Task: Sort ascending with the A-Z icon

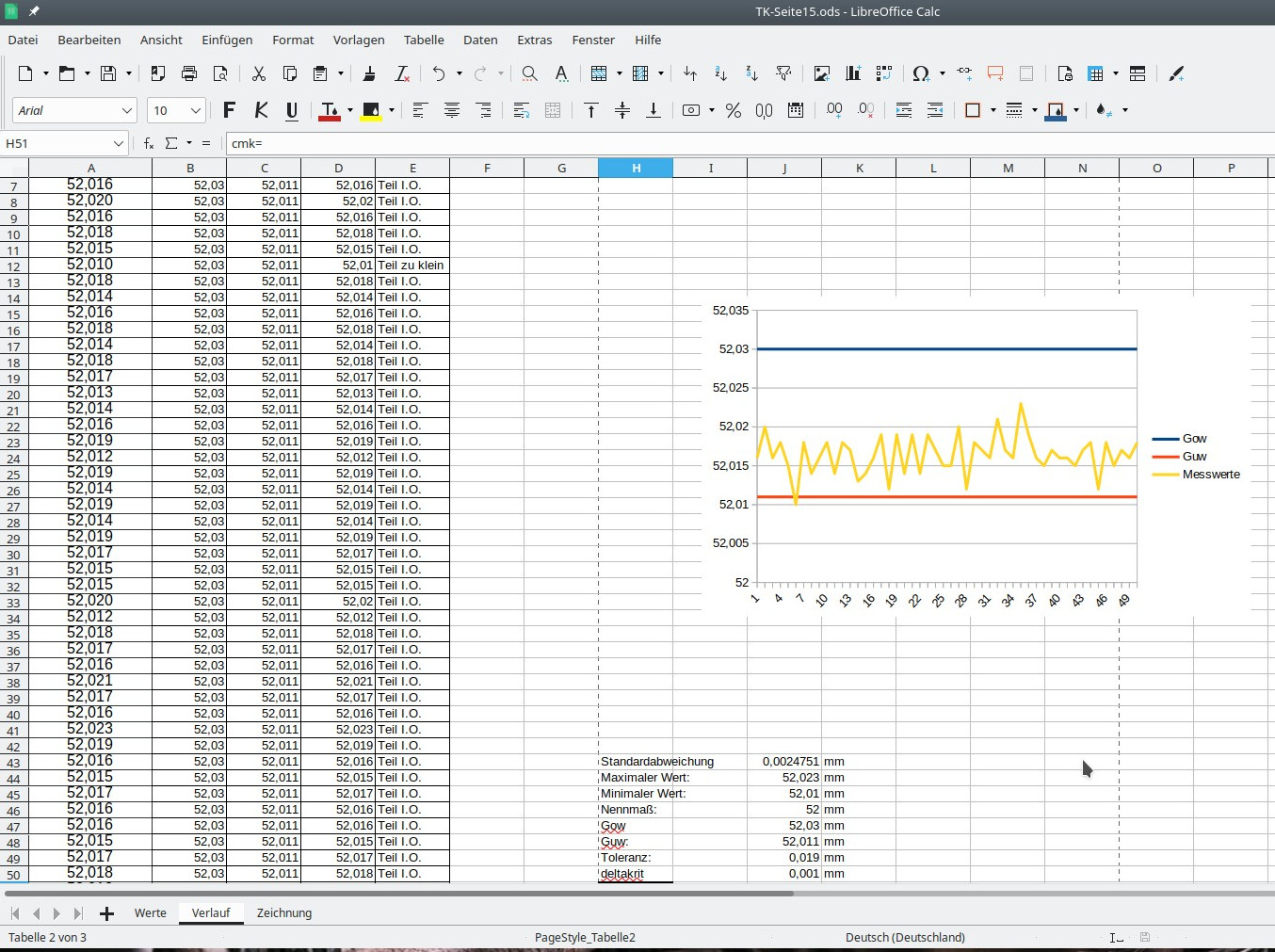Action: [x=720, y=73]
